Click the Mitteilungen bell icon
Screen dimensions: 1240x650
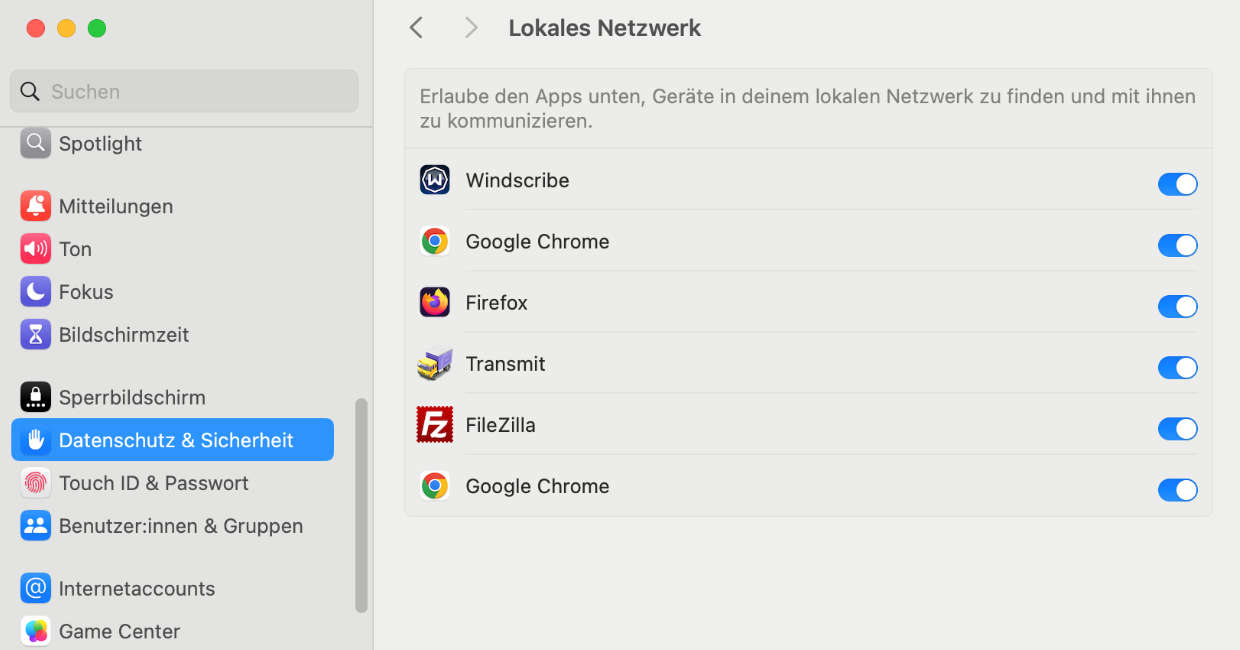point(35,207)
